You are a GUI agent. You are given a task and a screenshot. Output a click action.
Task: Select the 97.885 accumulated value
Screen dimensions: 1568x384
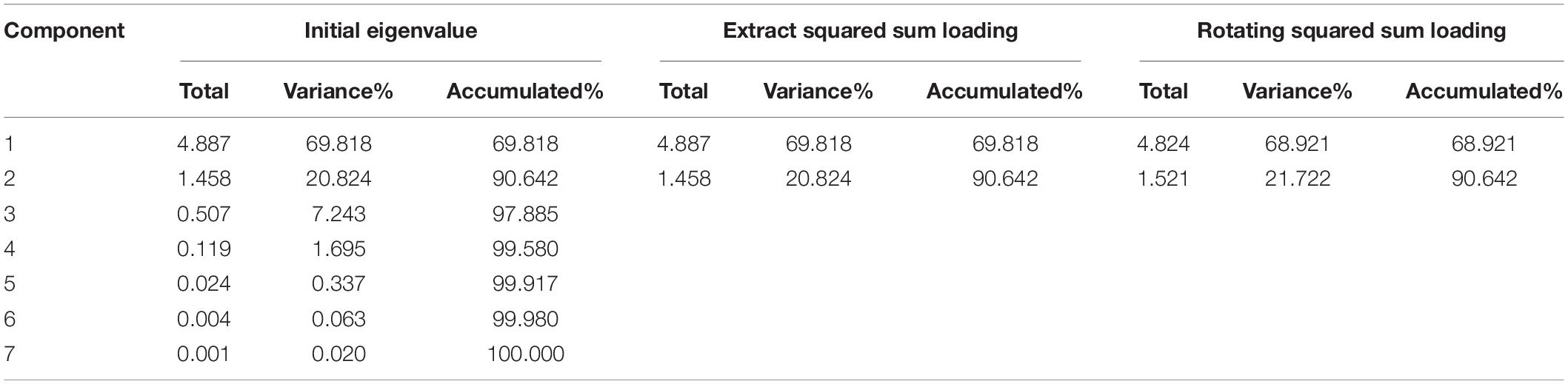(525, 214)
